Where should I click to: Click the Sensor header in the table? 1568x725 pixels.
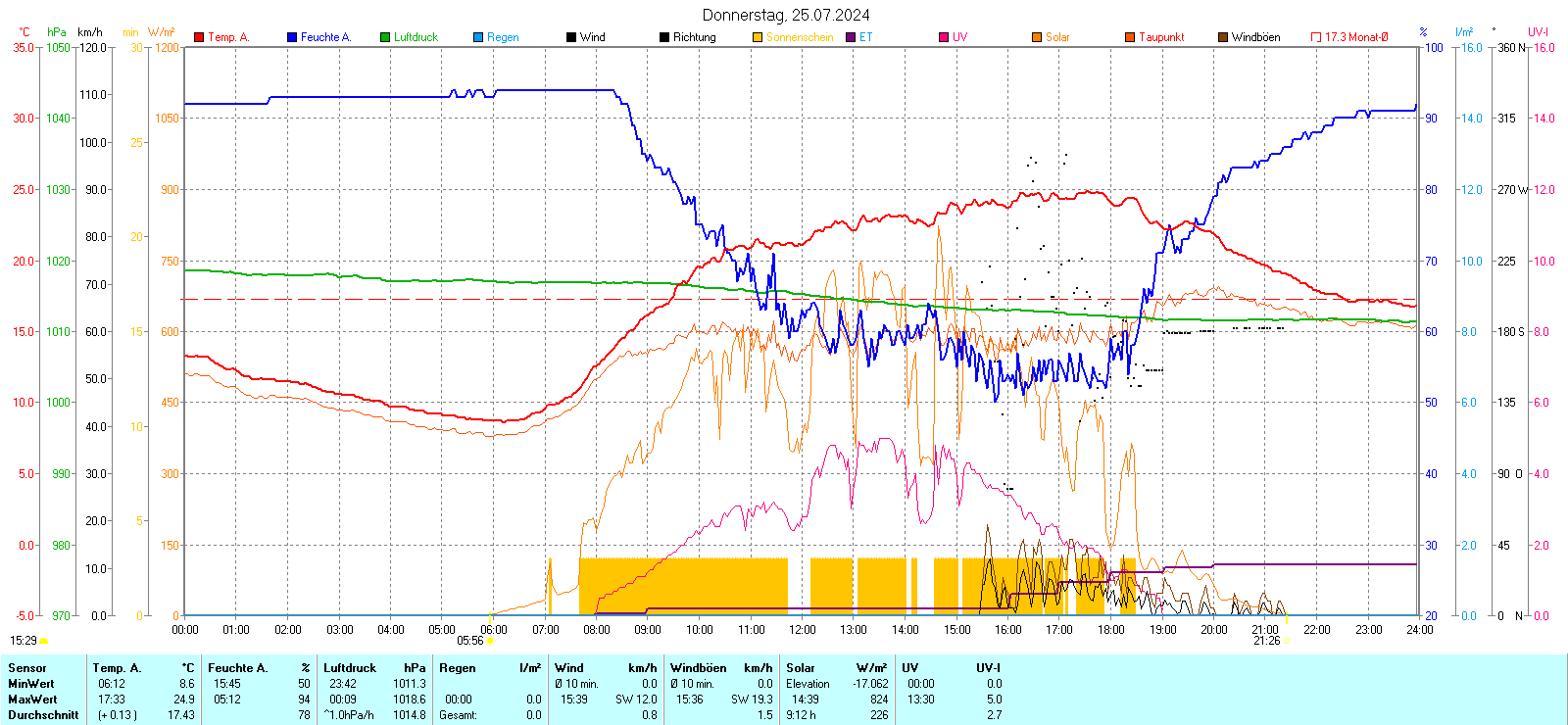tap(27, 668)
